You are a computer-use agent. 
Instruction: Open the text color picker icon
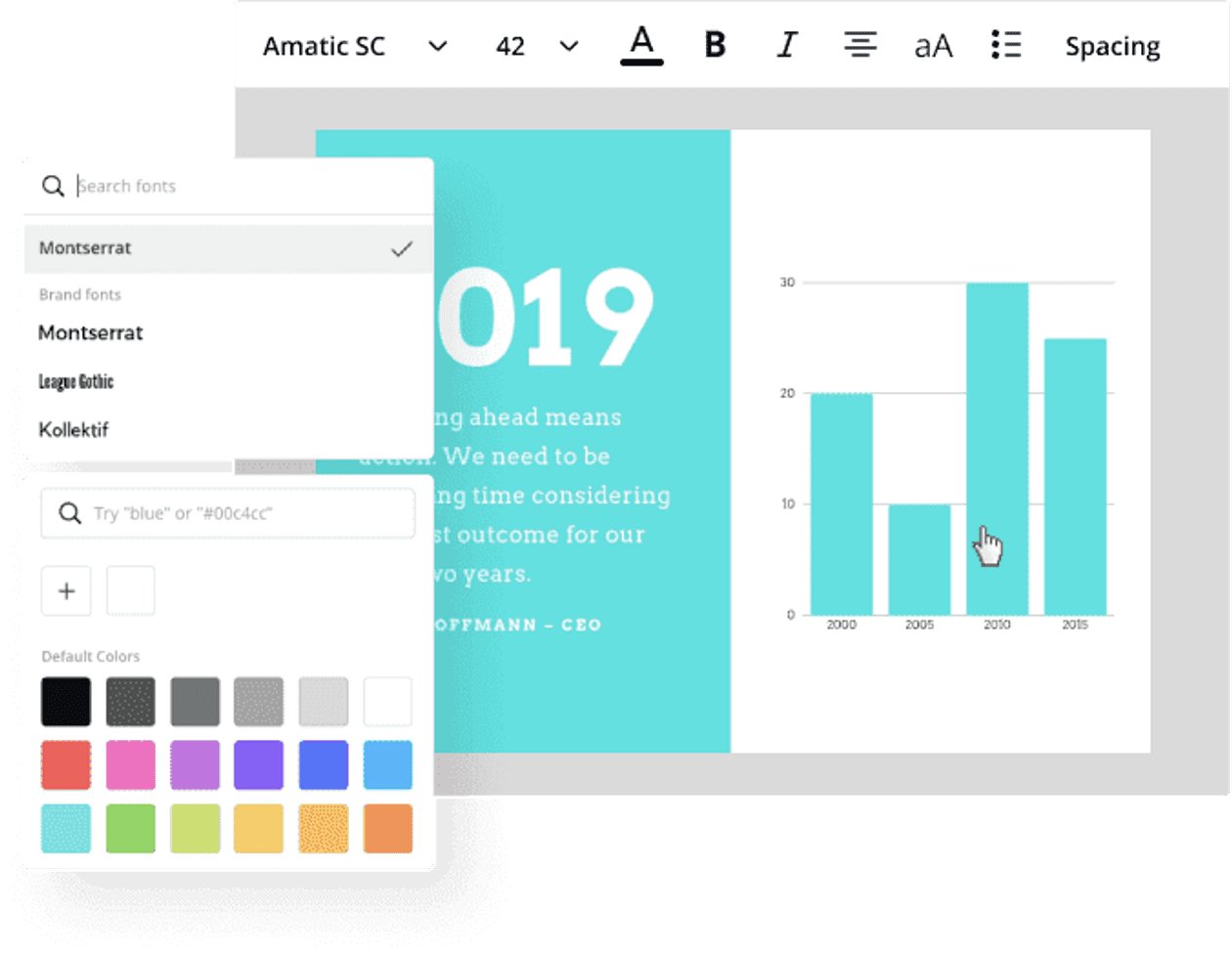click(641, 45)
